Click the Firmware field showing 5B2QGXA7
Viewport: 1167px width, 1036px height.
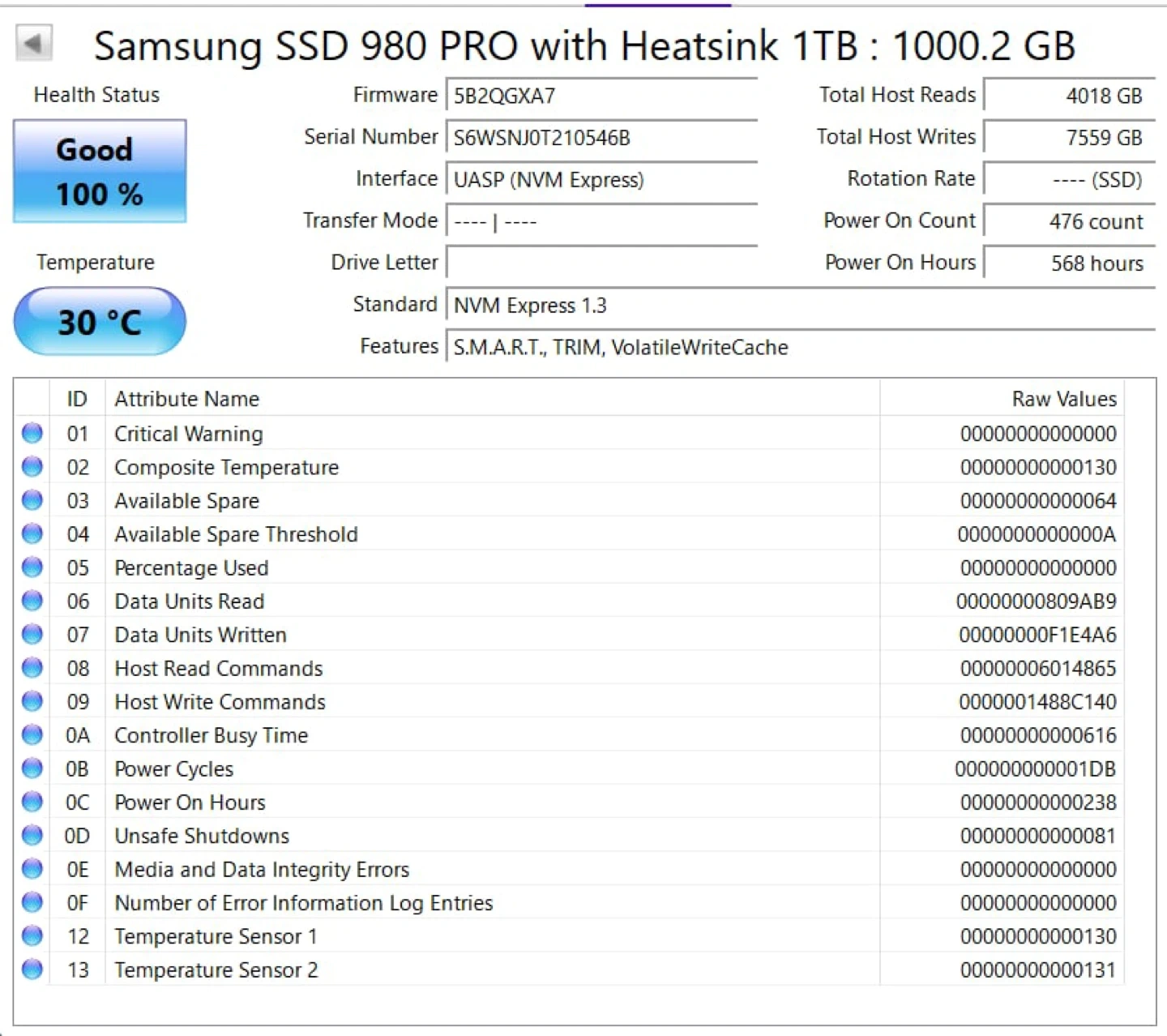point(601,96)
